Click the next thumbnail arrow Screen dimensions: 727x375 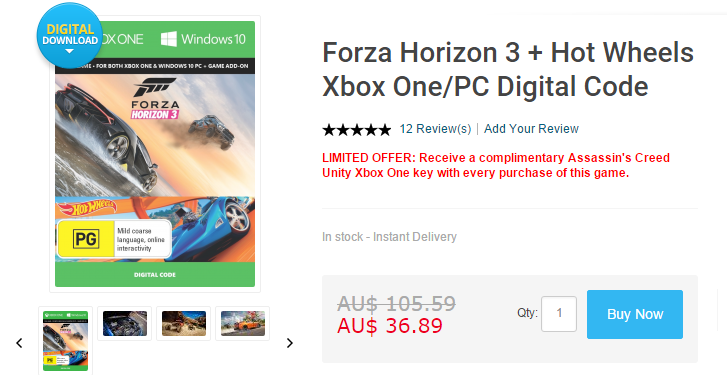pyautogui.click(x=290, y=343)
